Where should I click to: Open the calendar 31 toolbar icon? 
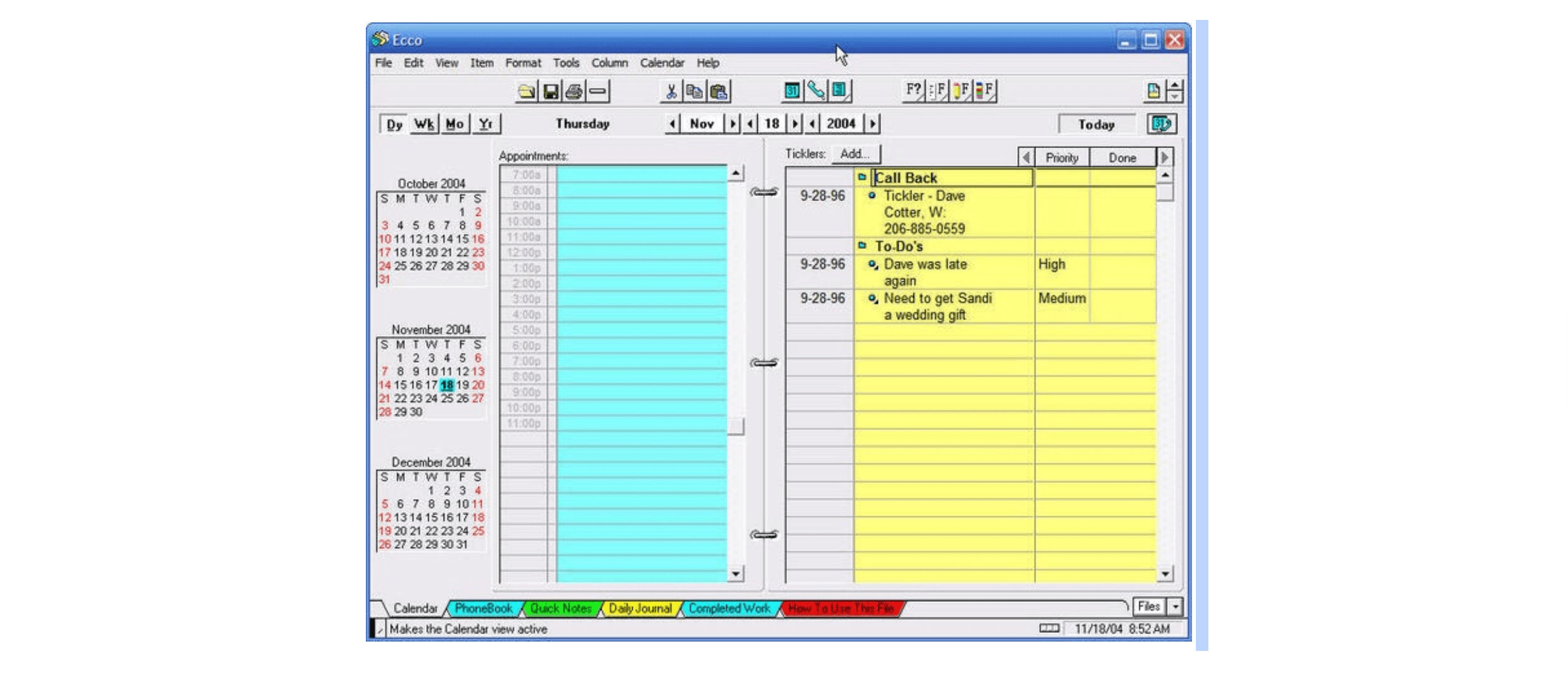[791, 91]
